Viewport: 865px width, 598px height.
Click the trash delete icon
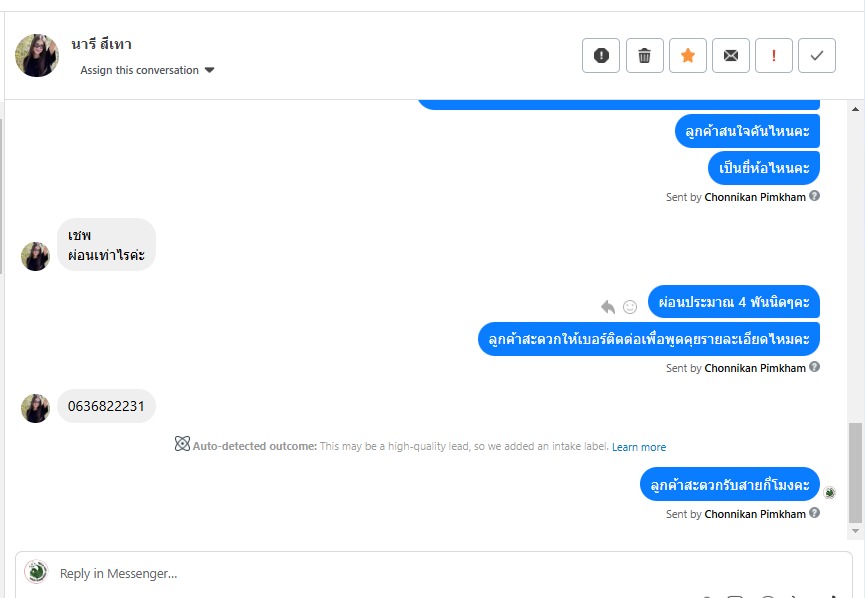point(645,56)
